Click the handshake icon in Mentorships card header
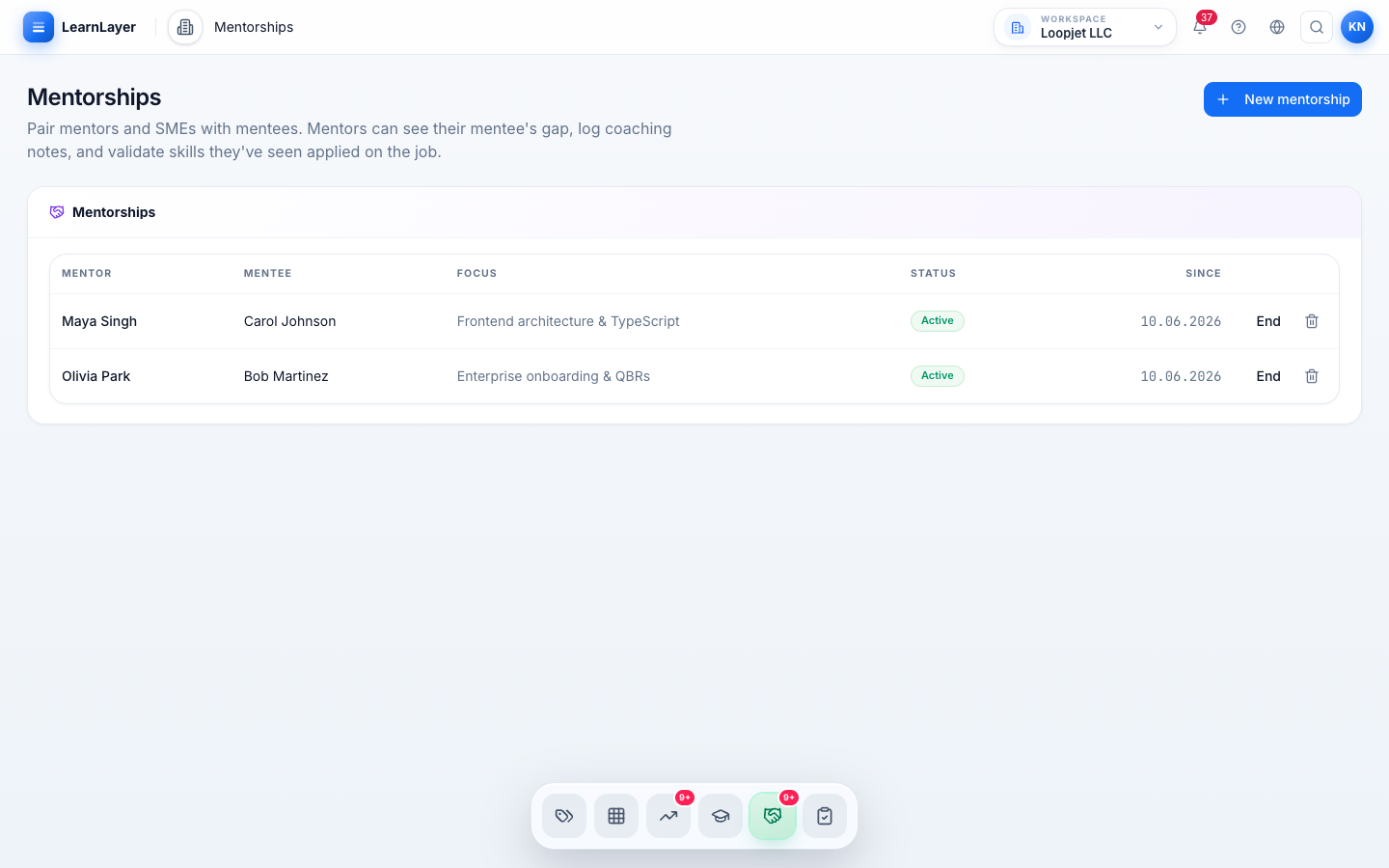The image size is (1389, 868). [x=57, y=212]
